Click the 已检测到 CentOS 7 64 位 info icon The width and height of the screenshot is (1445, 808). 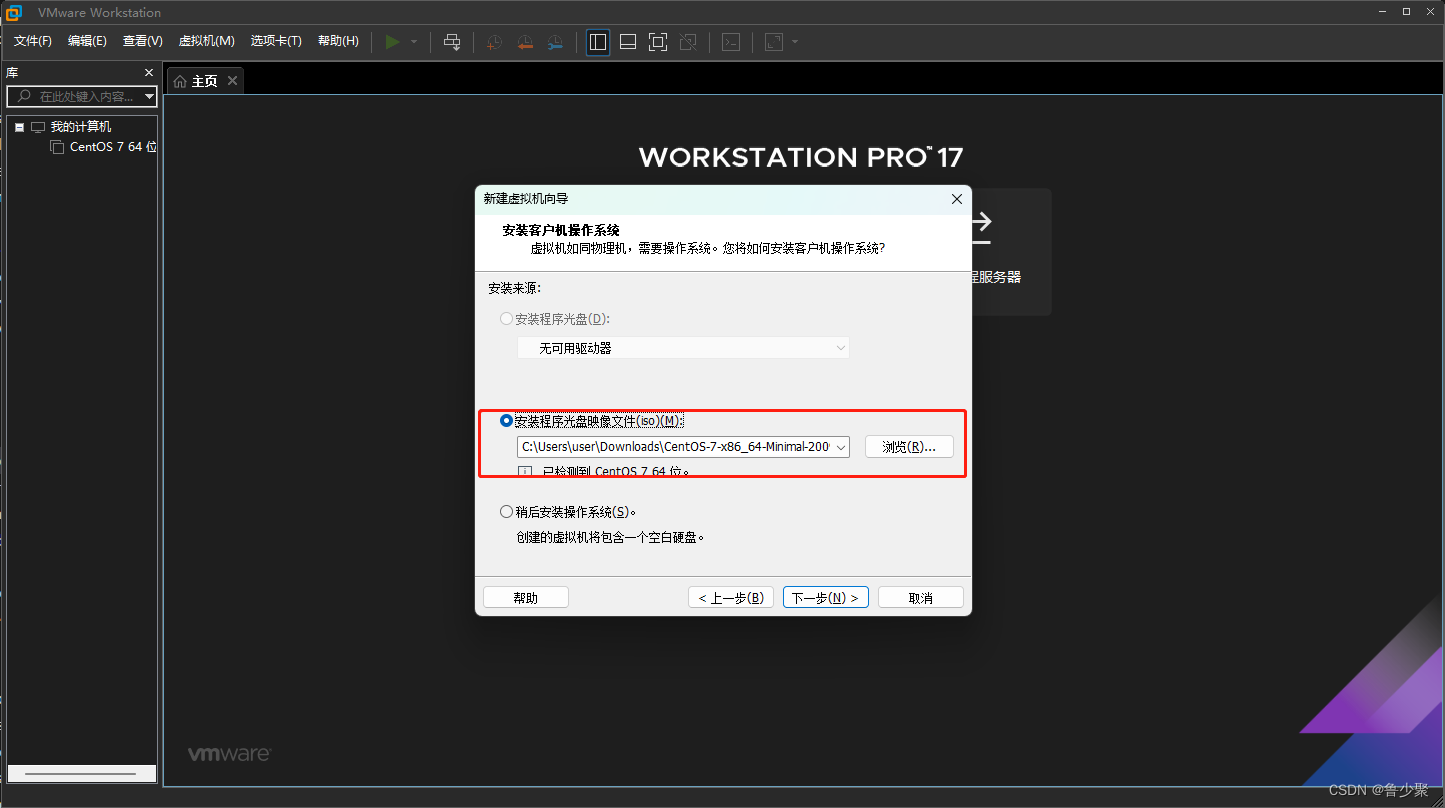click(x=525, y=471)
